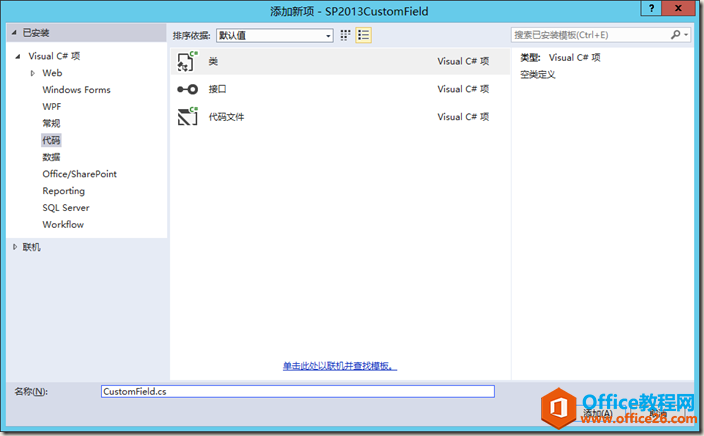Viewport: 704px width, 436px height.
Task: Click the search magnifier icon
Action: coord(675,35)
